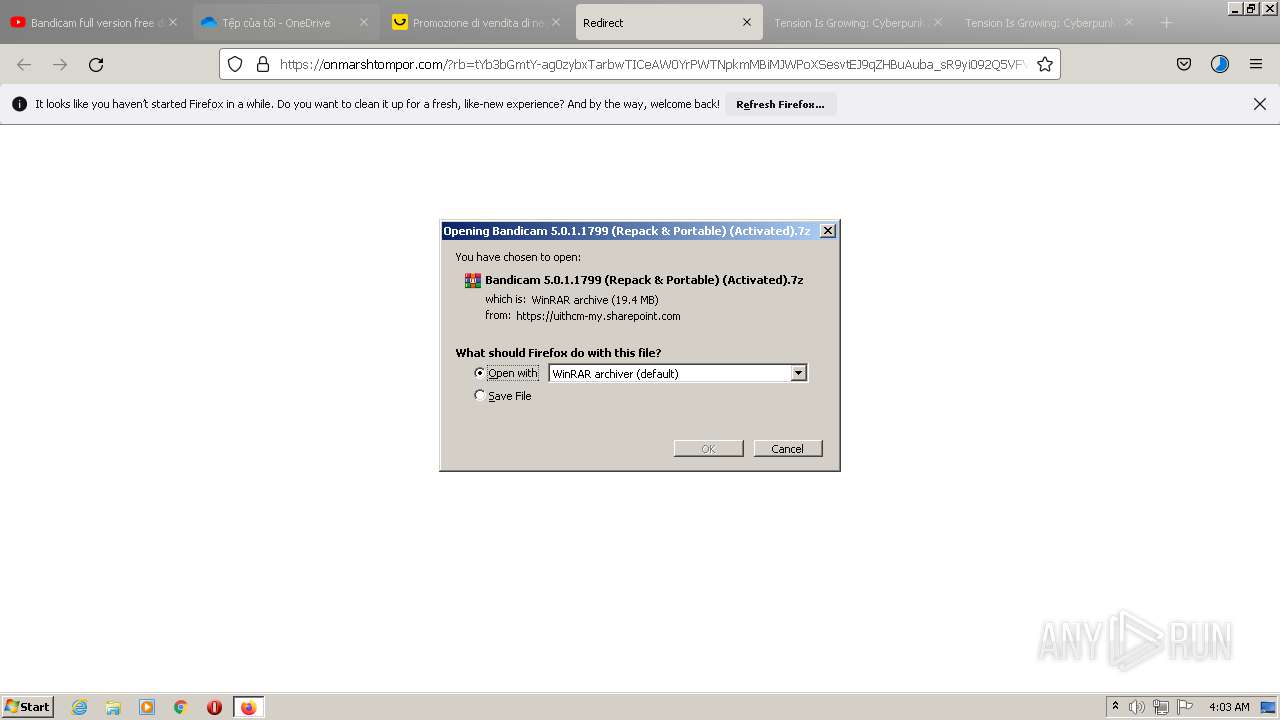Click the browser forward arrow
This screenshot has width=1280, height=720.
[x=60, y=64]
